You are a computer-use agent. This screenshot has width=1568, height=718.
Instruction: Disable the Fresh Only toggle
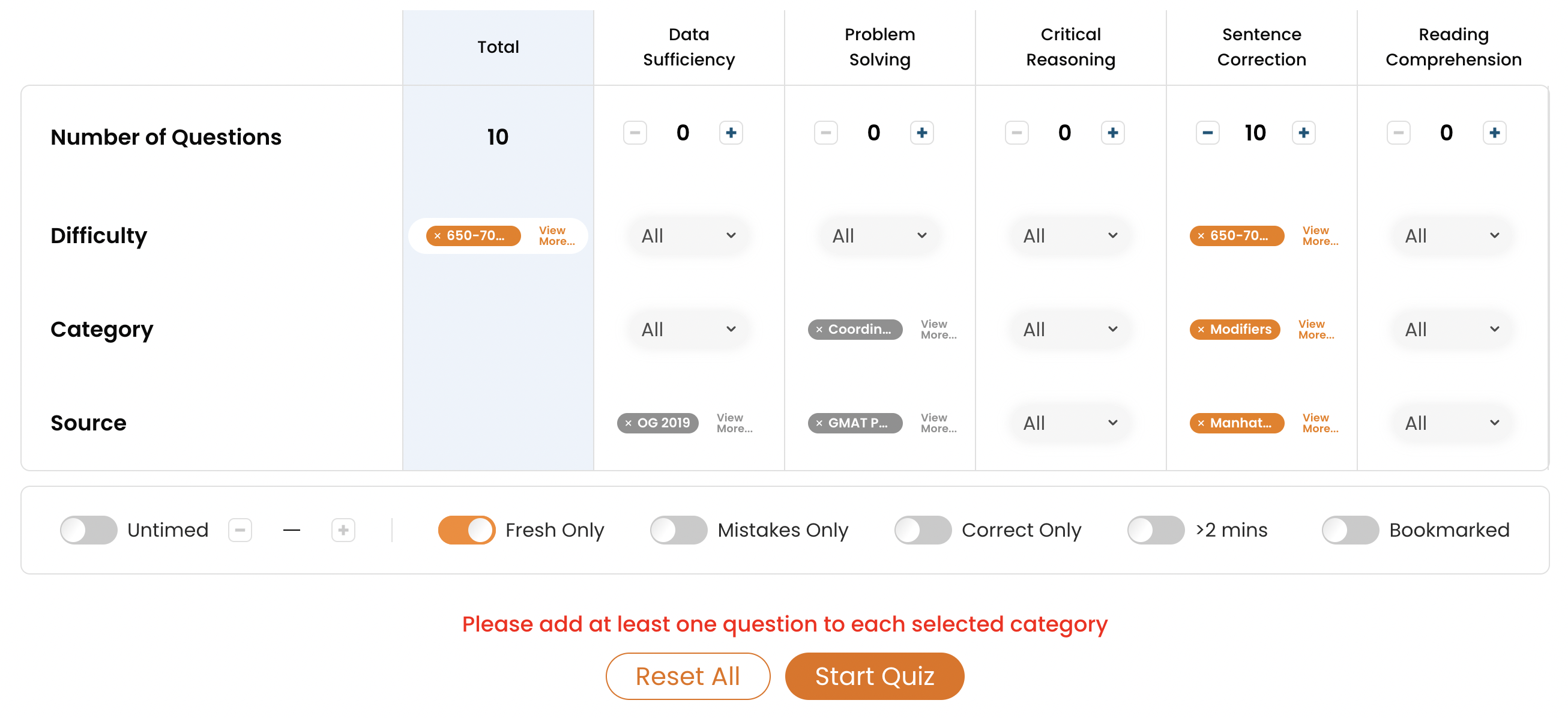(466, 530)
